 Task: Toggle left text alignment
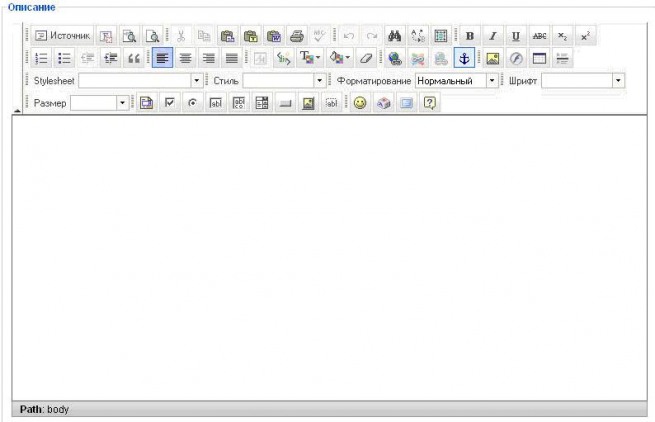(x=162, y=58)
